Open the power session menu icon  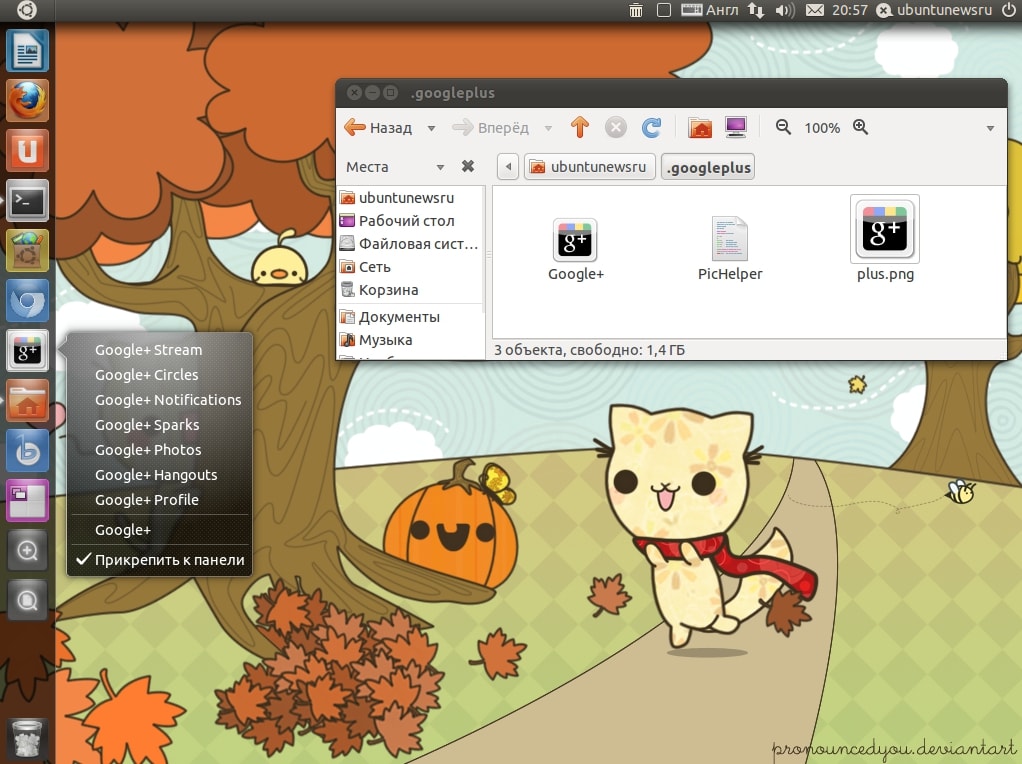[1008, 10]
